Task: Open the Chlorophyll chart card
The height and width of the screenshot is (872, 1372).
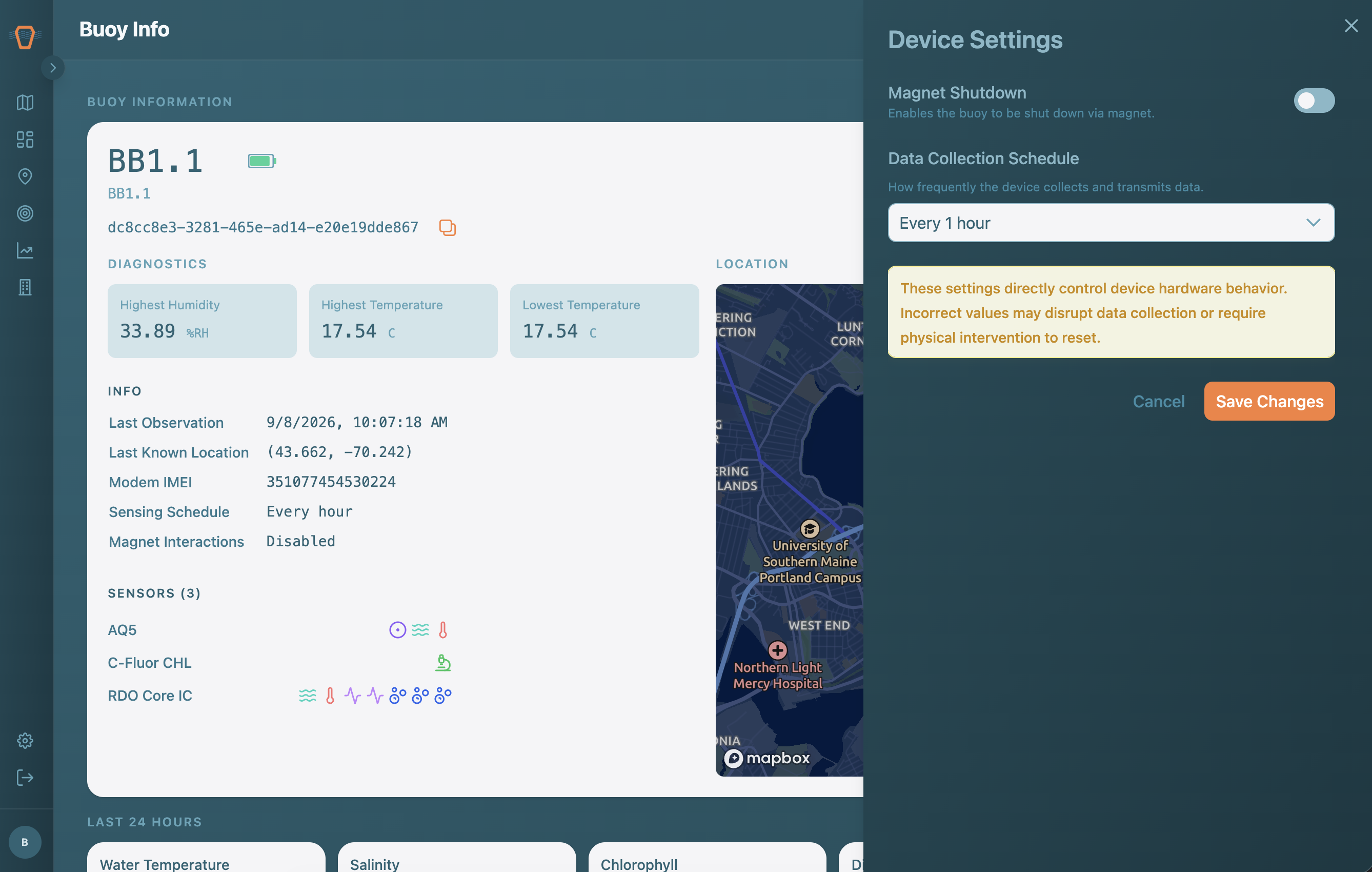Action: (x=707, y=857)
